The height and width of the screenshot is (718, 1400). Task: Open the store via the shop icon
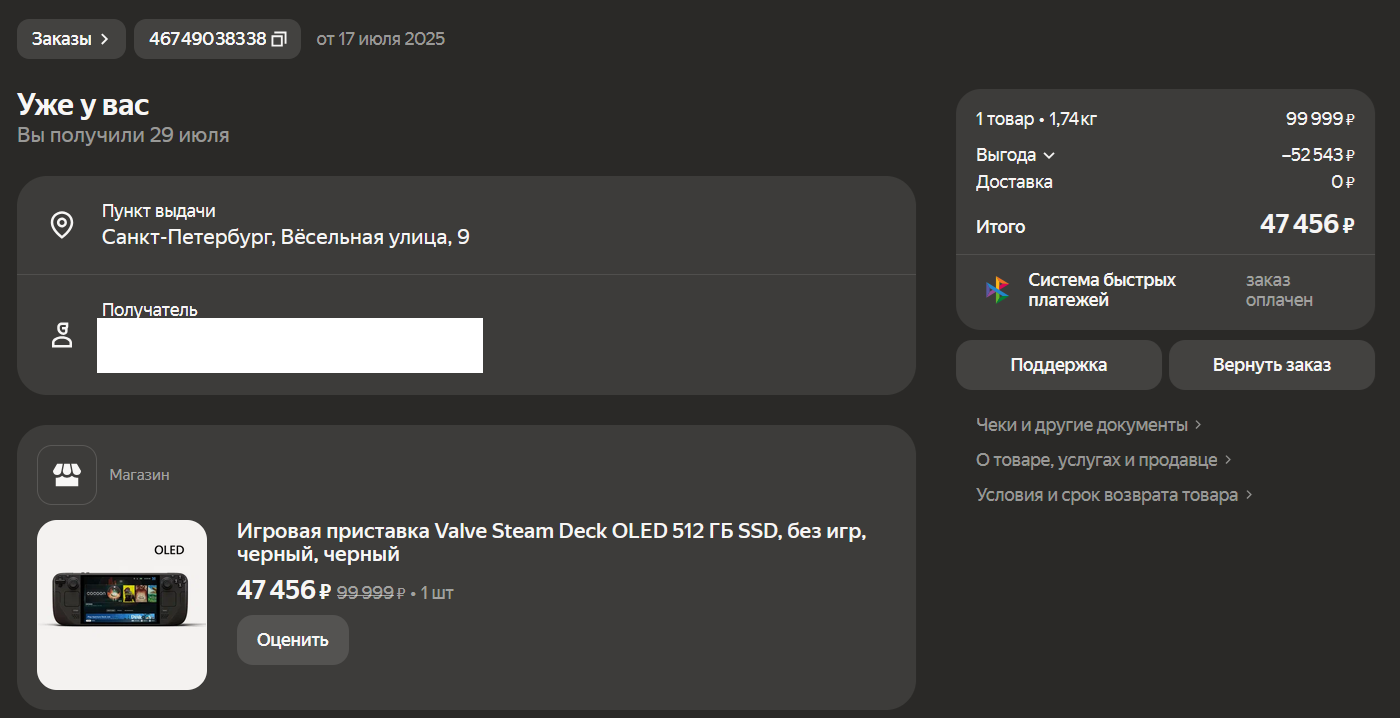(x=67, y=475)
